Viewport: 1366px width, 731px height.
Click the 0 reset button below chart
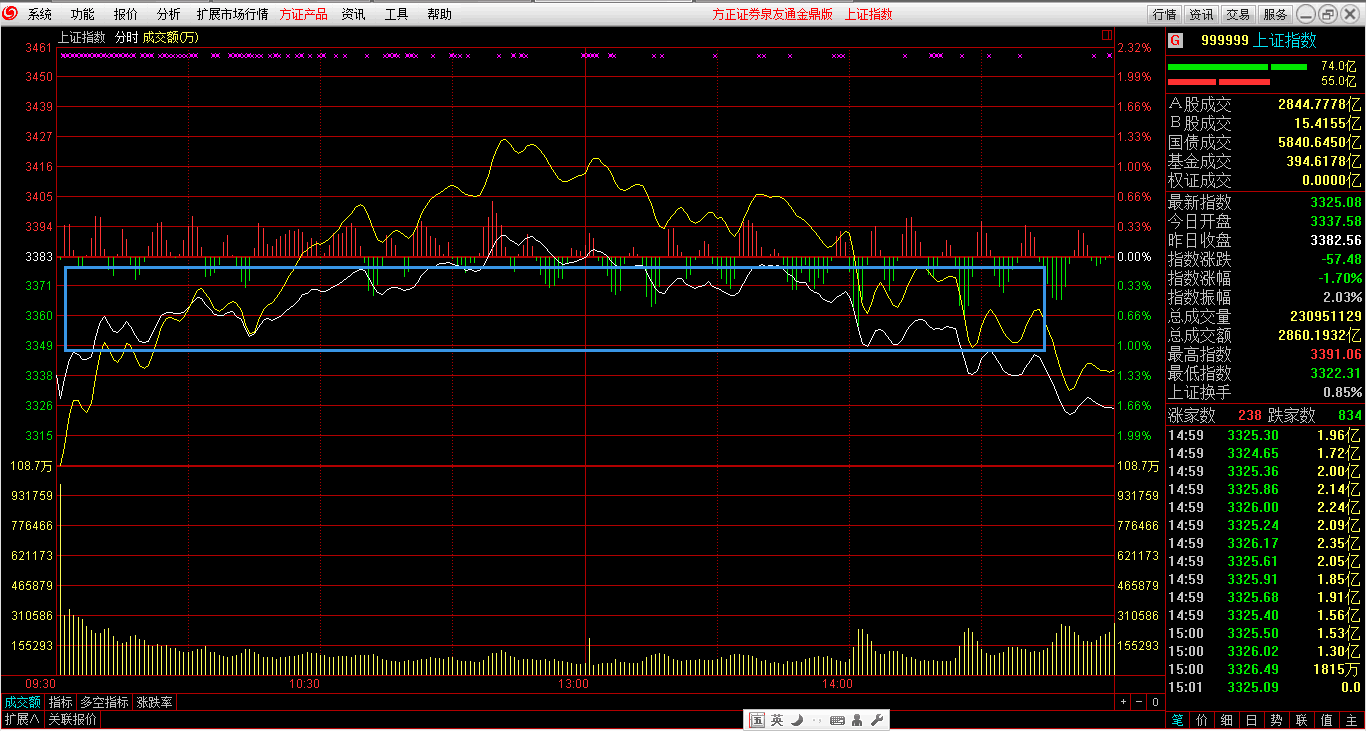(1155, 702)
